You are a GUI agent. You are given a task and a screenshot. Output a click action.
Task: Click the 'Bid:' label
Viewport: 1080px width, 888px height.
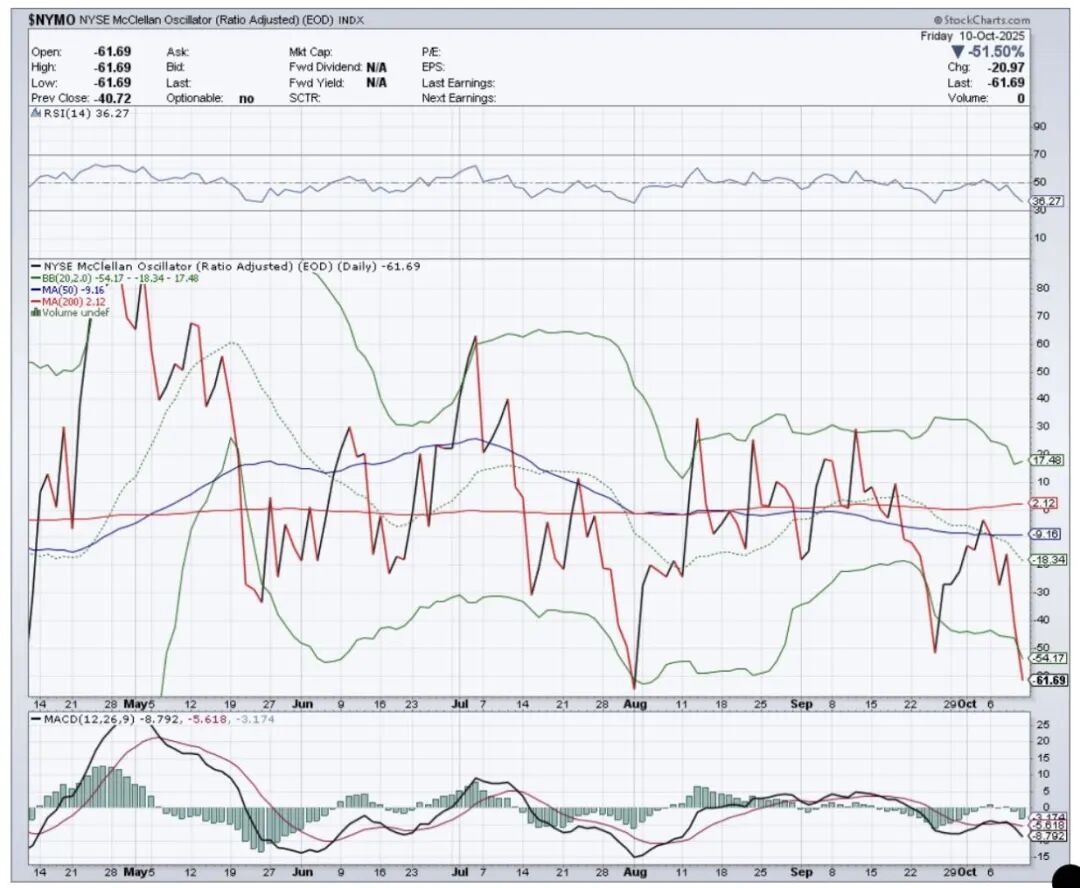click(176, 68)
